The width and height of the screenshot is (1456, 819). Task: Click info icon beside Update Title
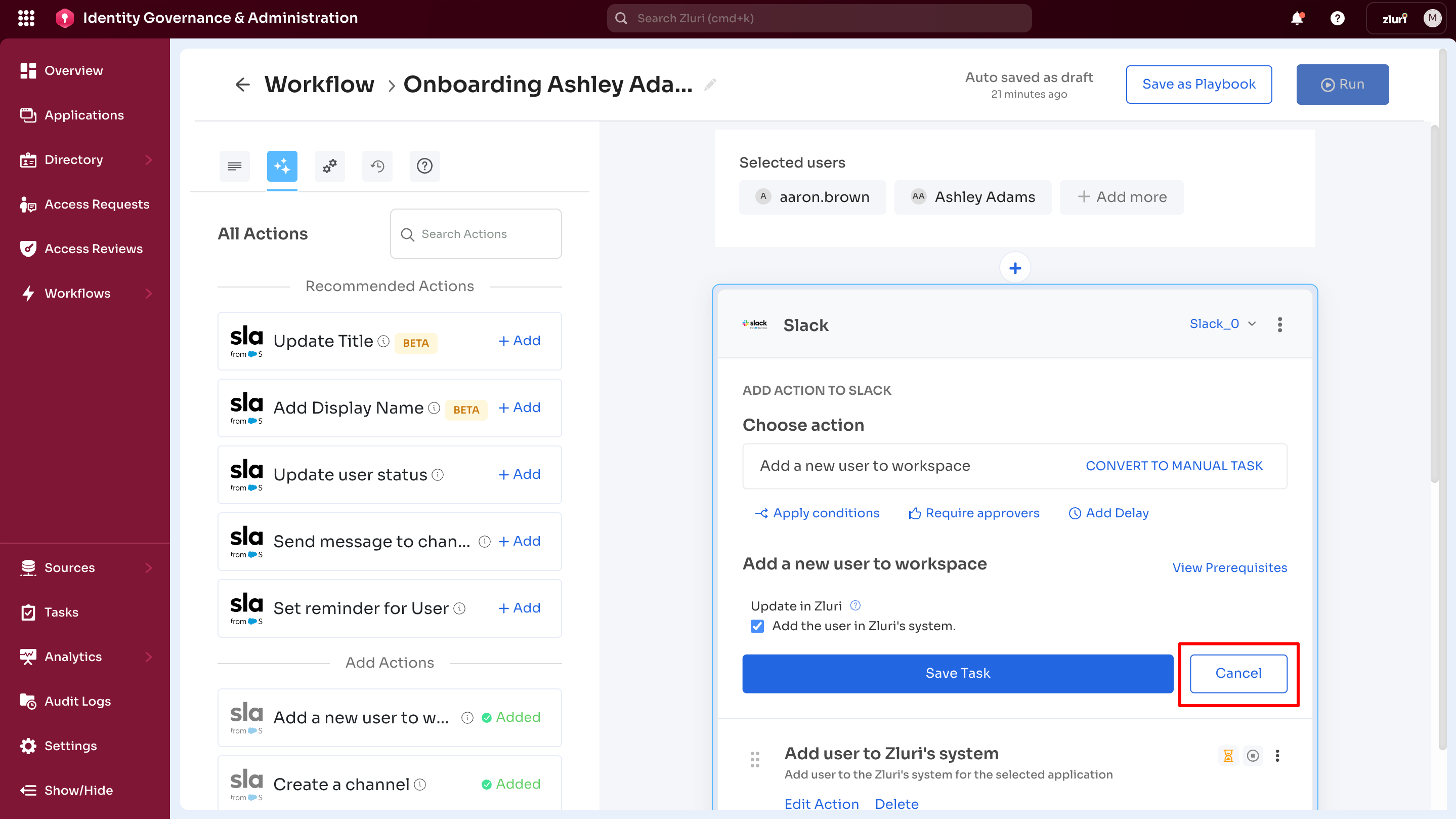[x=384, y=341]
